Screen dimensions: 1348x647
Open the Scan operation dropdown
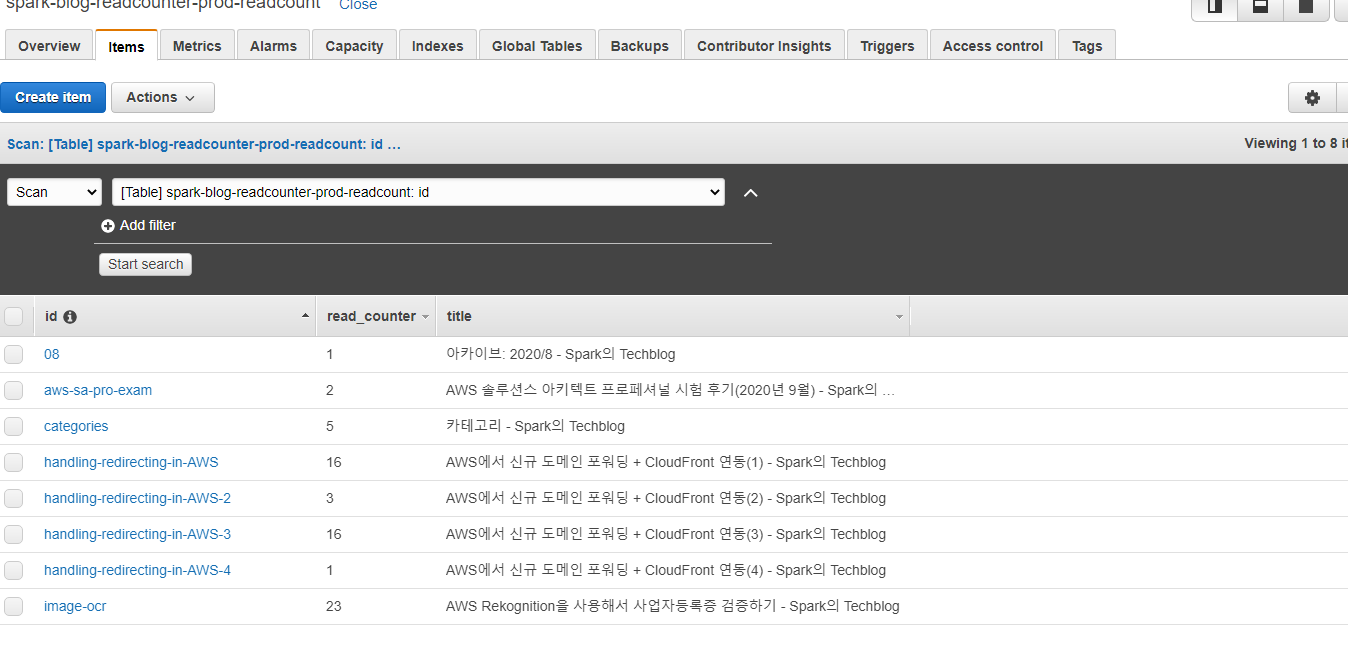54,192
